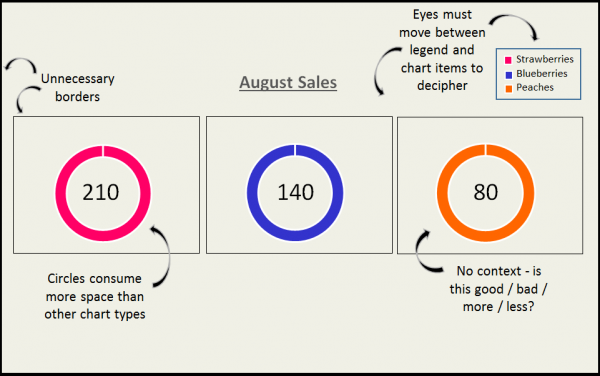Click the 80 value in the orange donut
Image resolution: width=600 pixels, height=376 pixels.
pos(486,192)
